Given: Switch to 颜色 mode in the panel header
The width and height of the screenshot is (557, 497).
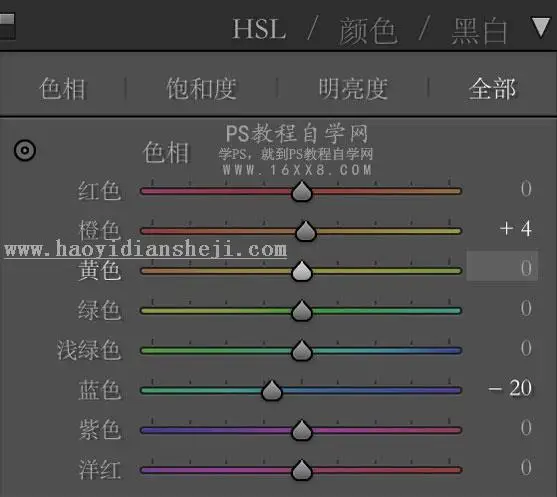Looking at the screenshot, I should coord(368,31).
